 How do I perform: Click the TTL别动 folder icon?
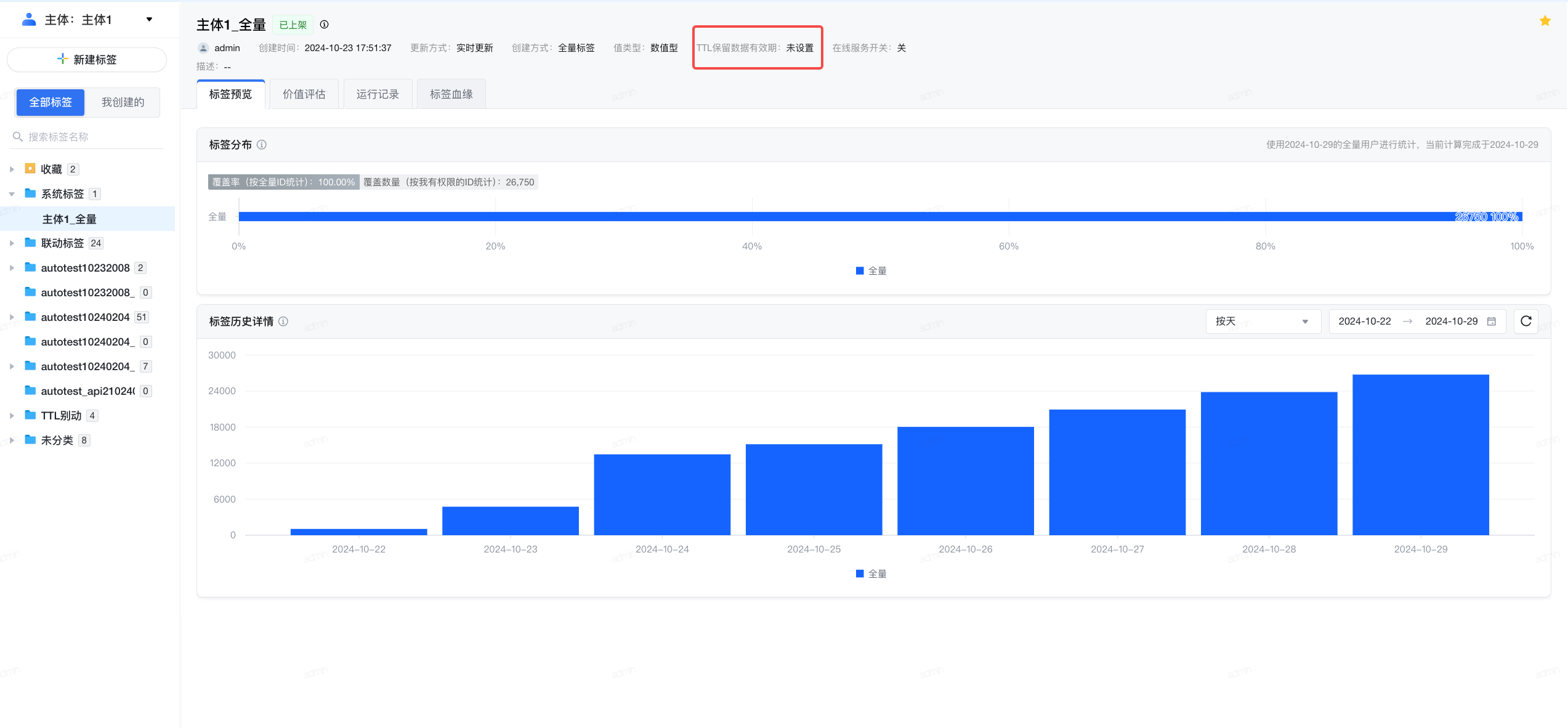point(30,415)
